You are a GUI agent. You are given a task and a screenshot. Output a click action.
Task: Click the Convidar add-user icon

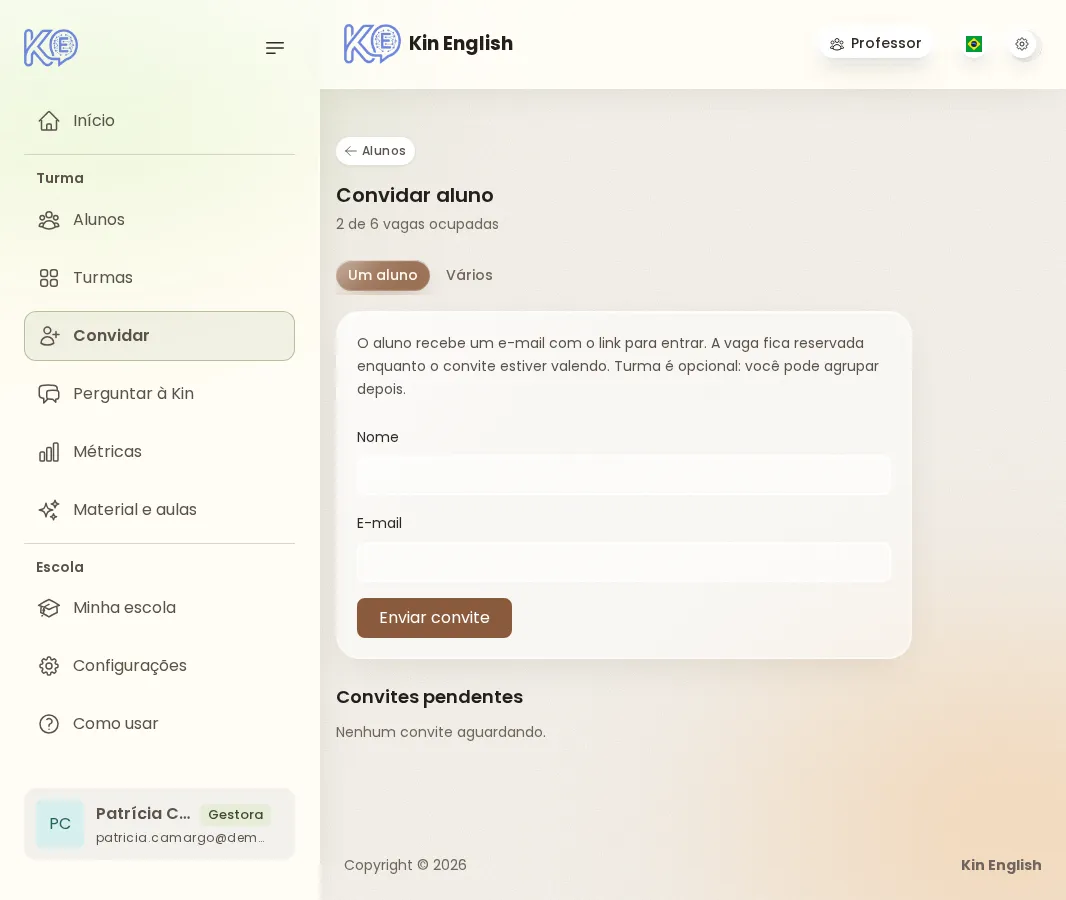click(x=49, y=336)
